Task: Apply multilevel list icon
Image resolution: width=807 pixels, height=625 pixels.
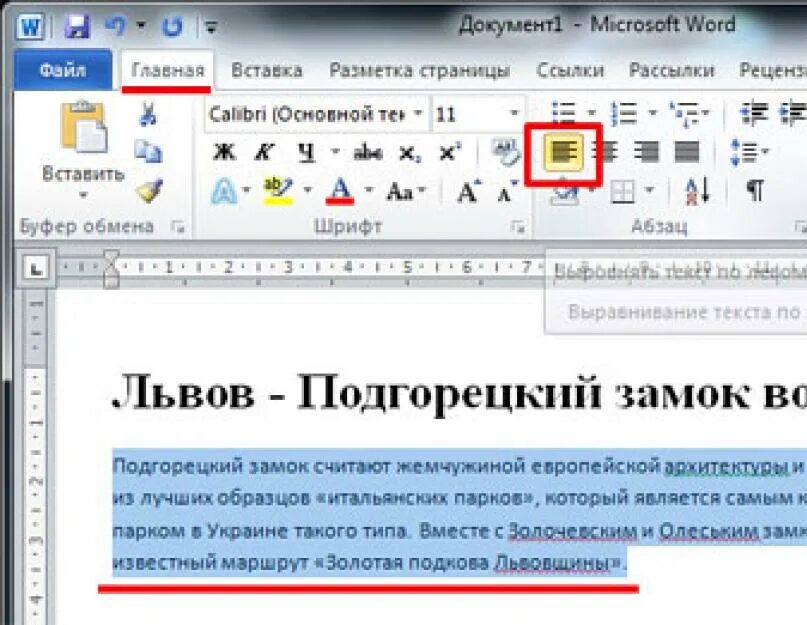Action: (x=684, y=114)
